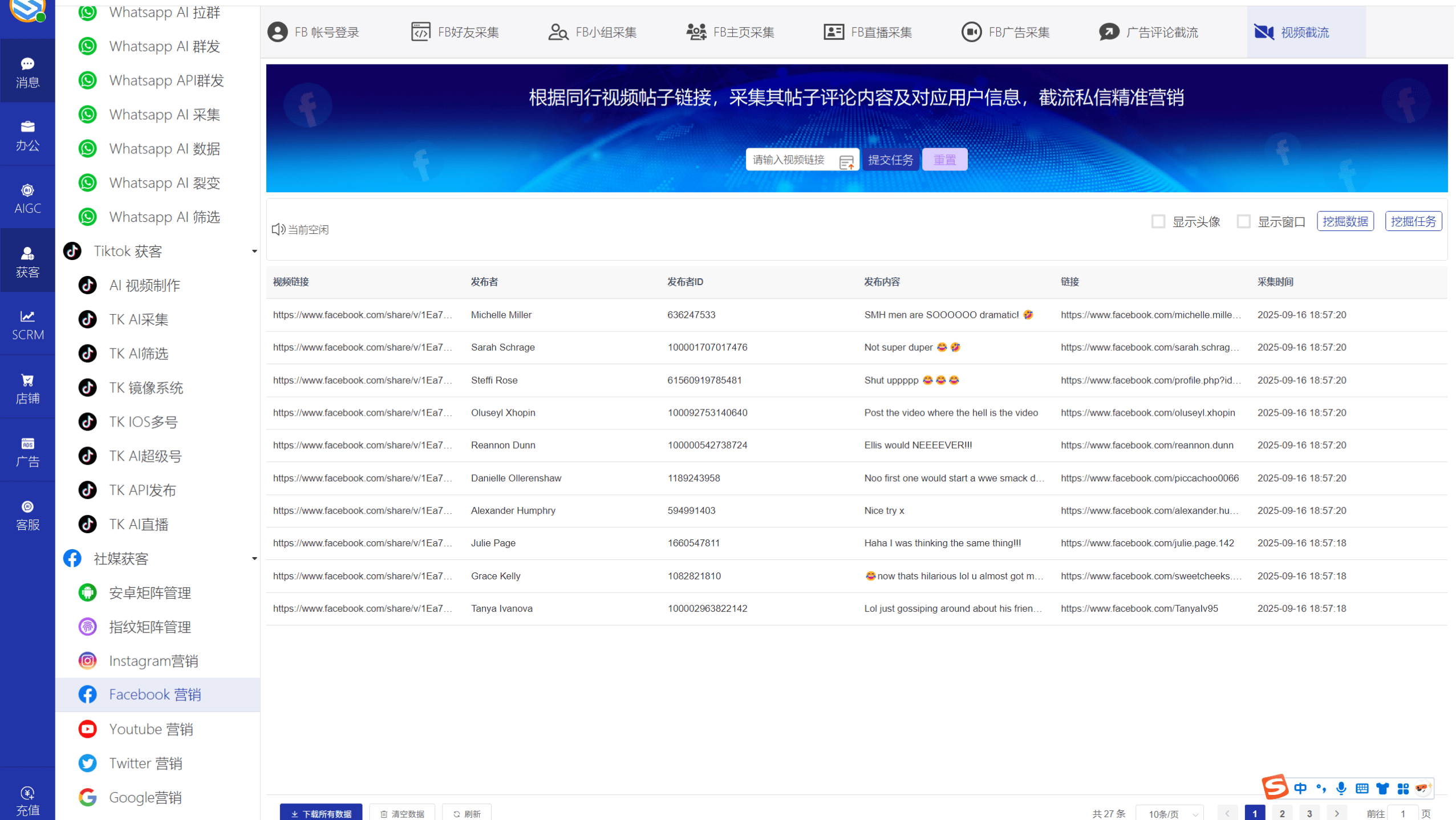Click the 下载所有数据 download button
The width and height of the screenshot is (1456, 820).
[321, 813]
